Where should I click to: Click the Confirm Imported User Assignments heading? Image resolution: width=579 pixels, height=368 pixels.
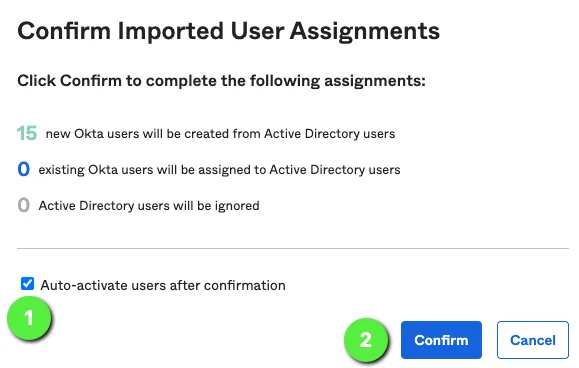point(229,31)
